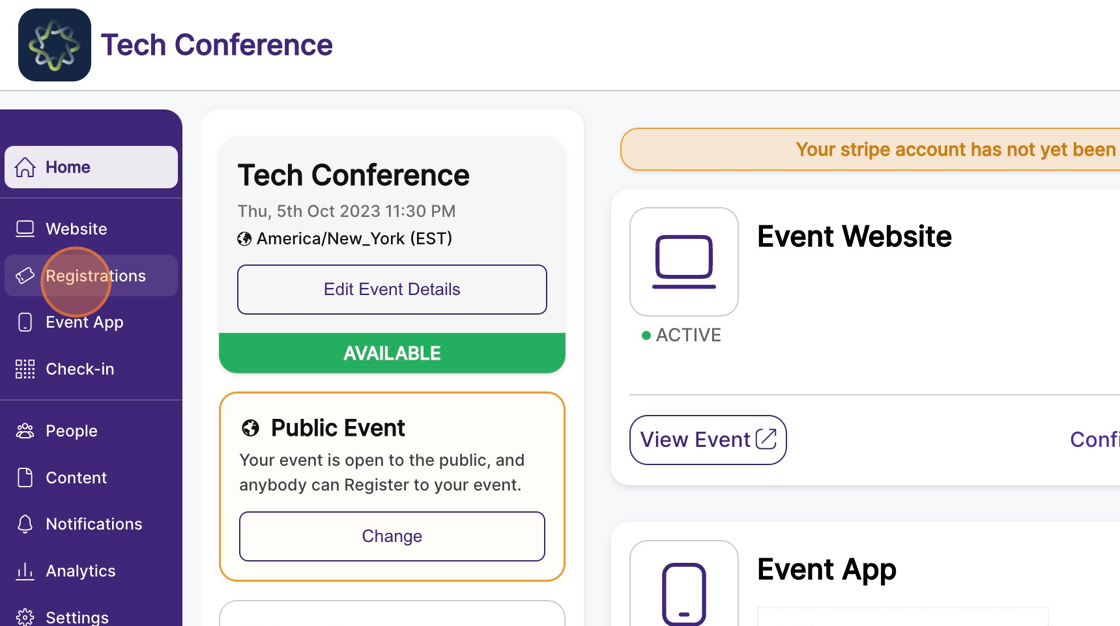Click the Check-in QR code icon
This screenshot has height=626, width=1120.
click(25, 369)
